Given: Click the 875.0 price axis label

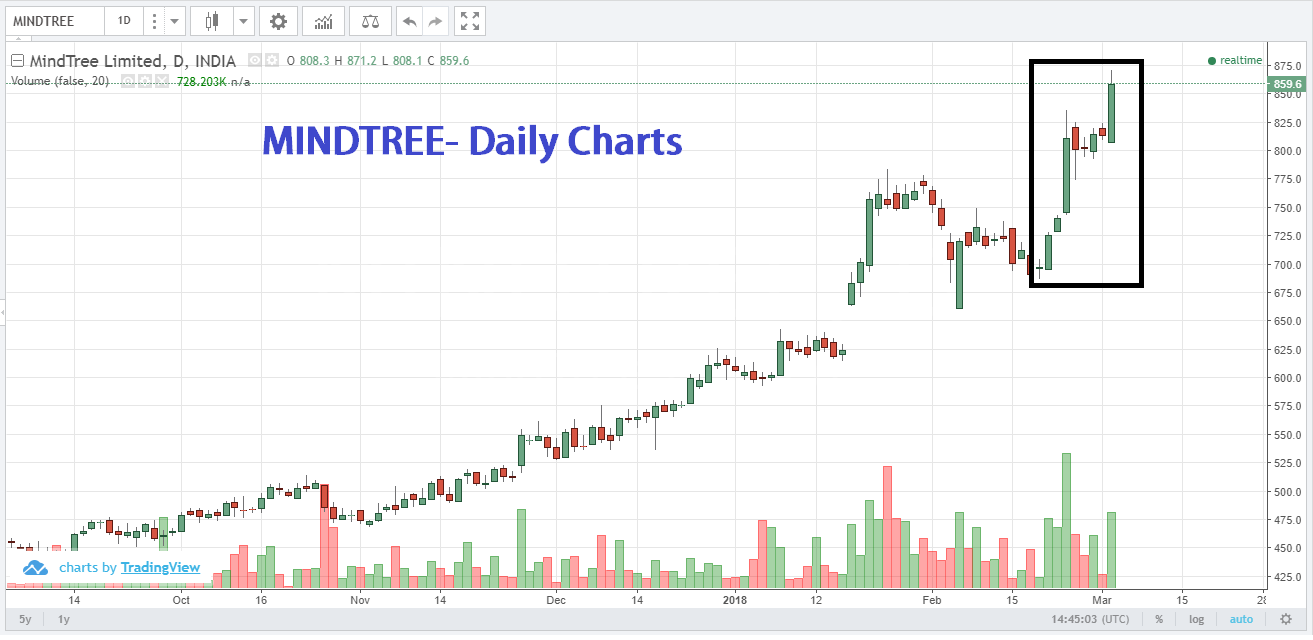Looking at the screenshot, I should (x=1288, y=66).
